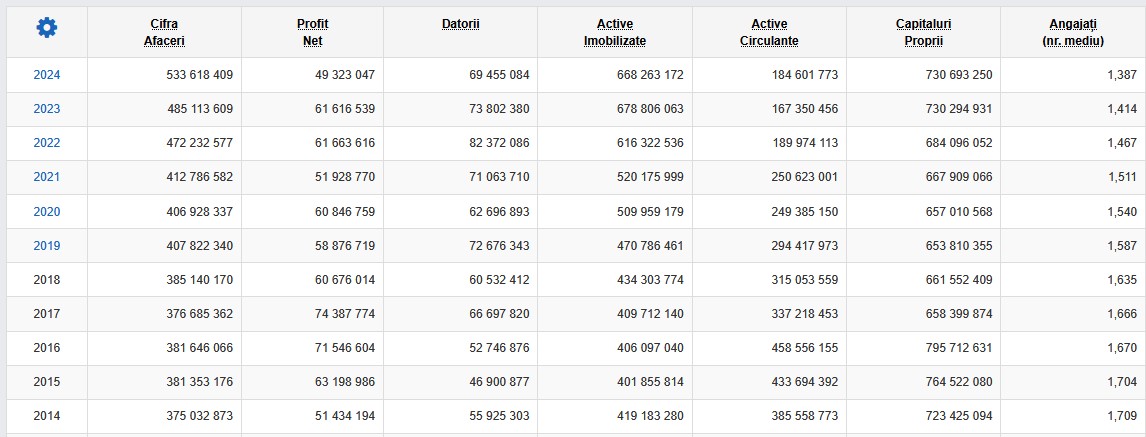Open the 2020 year link
The image size is (1146, 437).
tap(47, 211)
